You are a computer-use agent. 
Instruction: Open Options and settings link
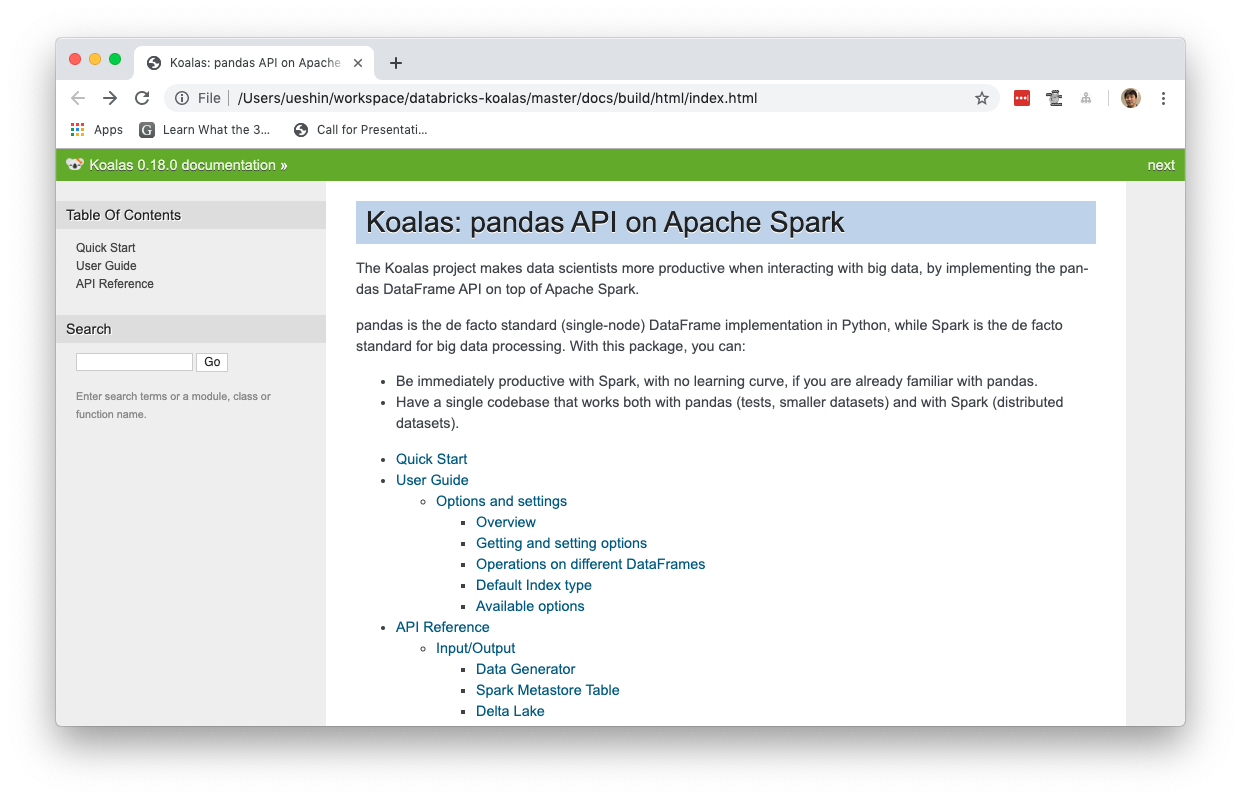click(x=501, y=501)
